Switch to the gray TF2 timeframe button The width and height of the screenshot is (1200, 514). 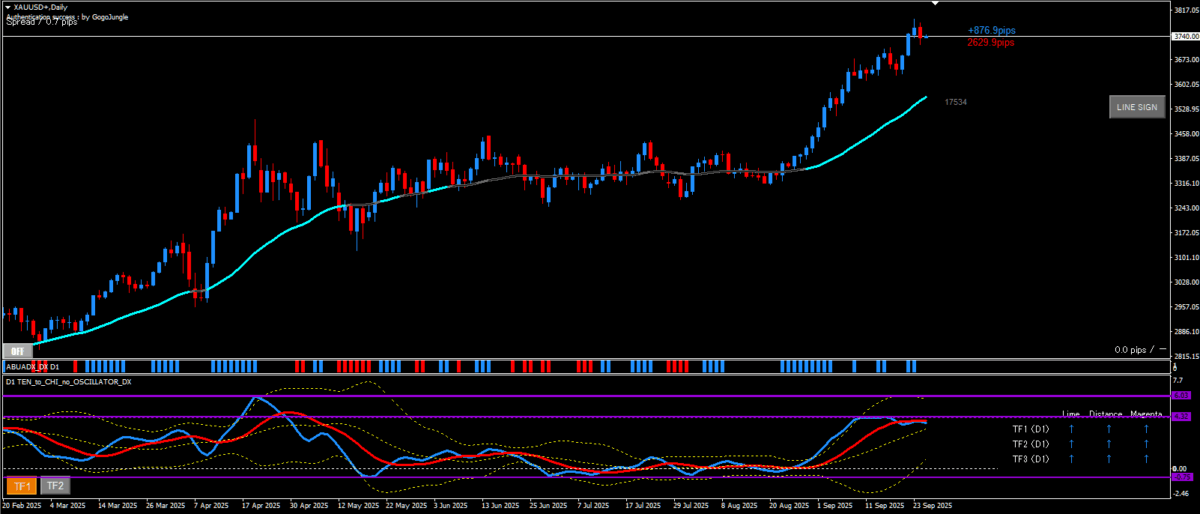54,486
